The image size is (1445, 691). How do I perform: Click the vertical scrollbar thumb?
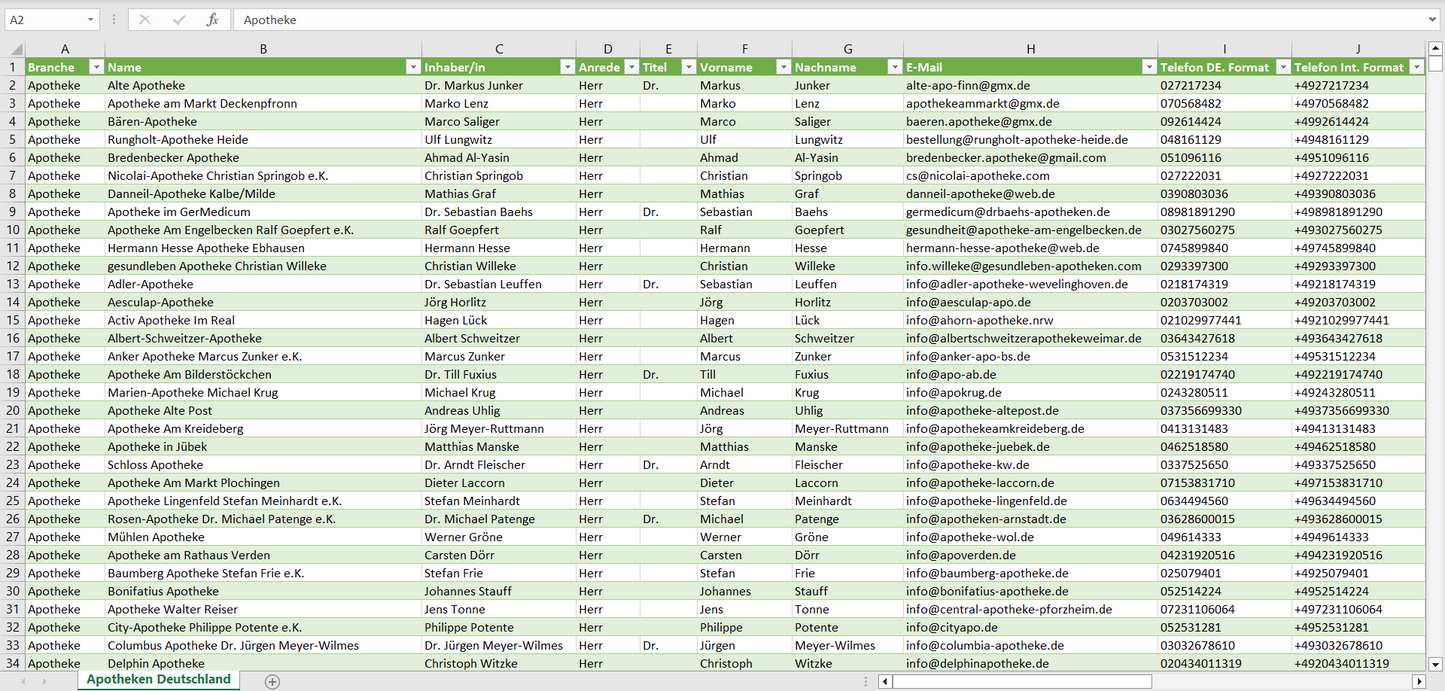click(x=1436, y=64)
